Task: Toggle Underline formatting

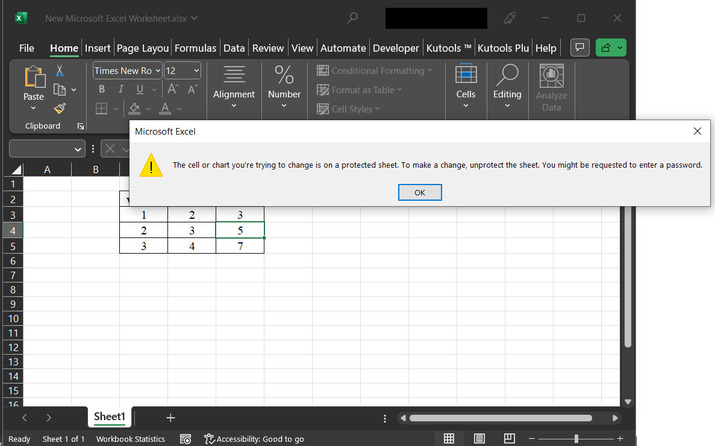Action: pyautogui.click(x=140, y=89)
